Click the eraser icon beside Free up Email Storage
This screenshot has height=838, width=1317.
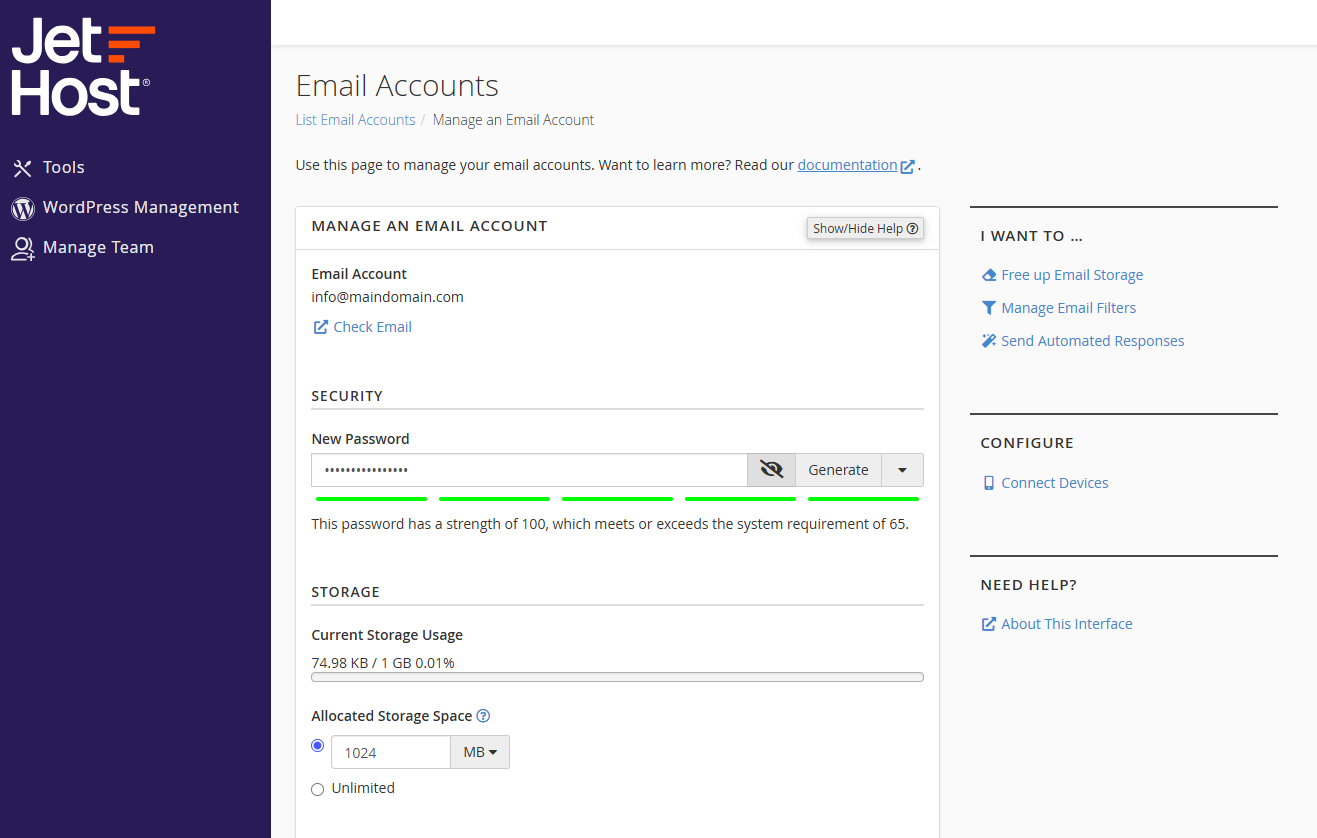tap(989, 275)
